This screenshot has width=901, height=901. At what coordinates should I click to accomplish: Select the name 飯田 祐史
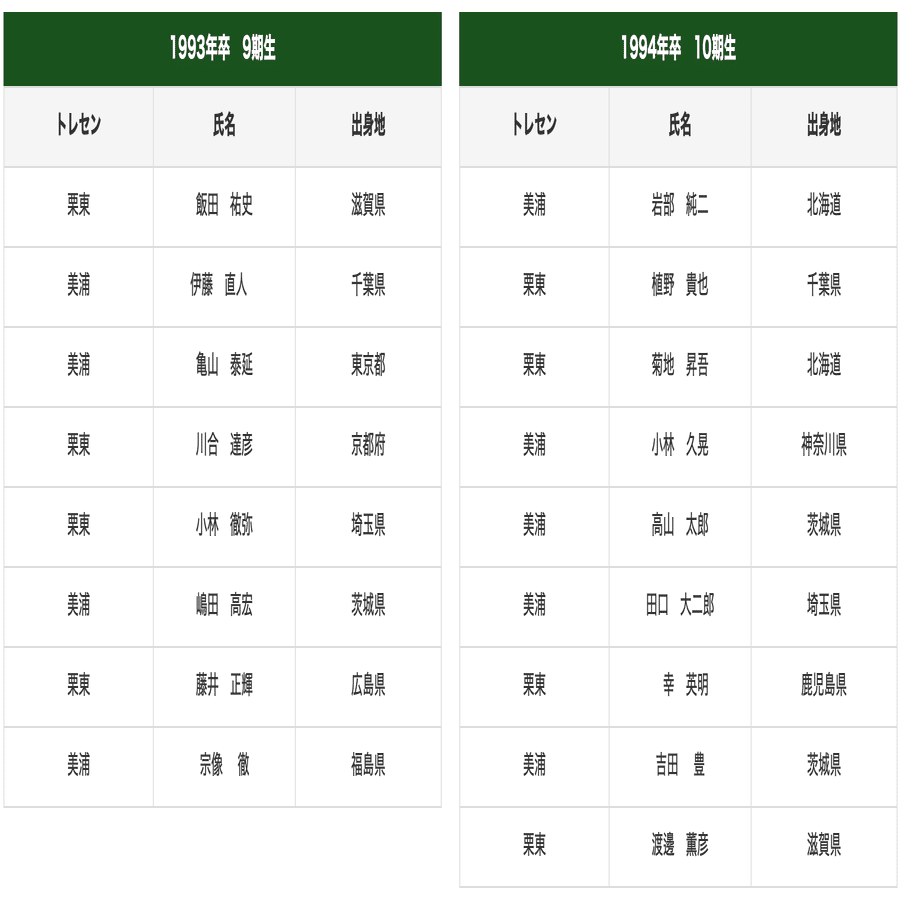224,205
